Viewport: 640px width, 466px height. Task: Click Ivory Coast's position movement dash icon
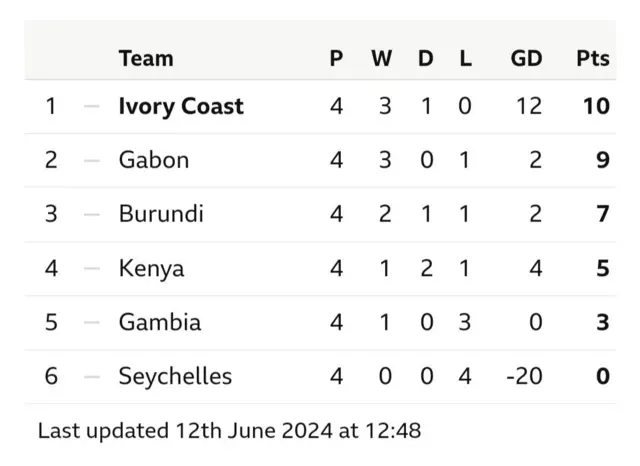tap(92, 106)
